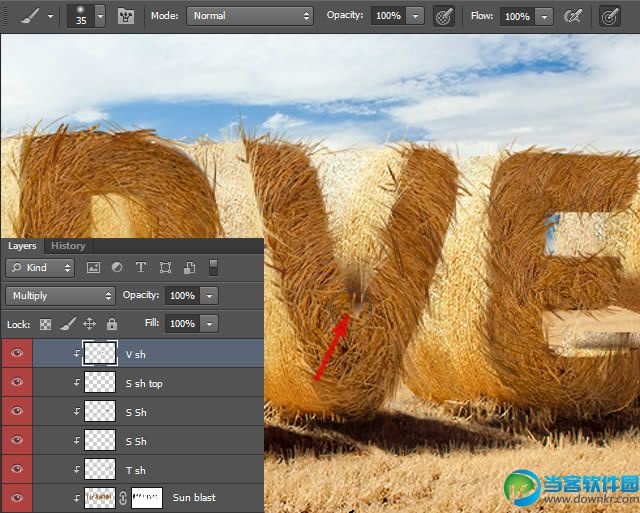This screenshot has height=513, width=640.
Task: Click the lock transparent pixels icon
Action: [x=45, y=324]
